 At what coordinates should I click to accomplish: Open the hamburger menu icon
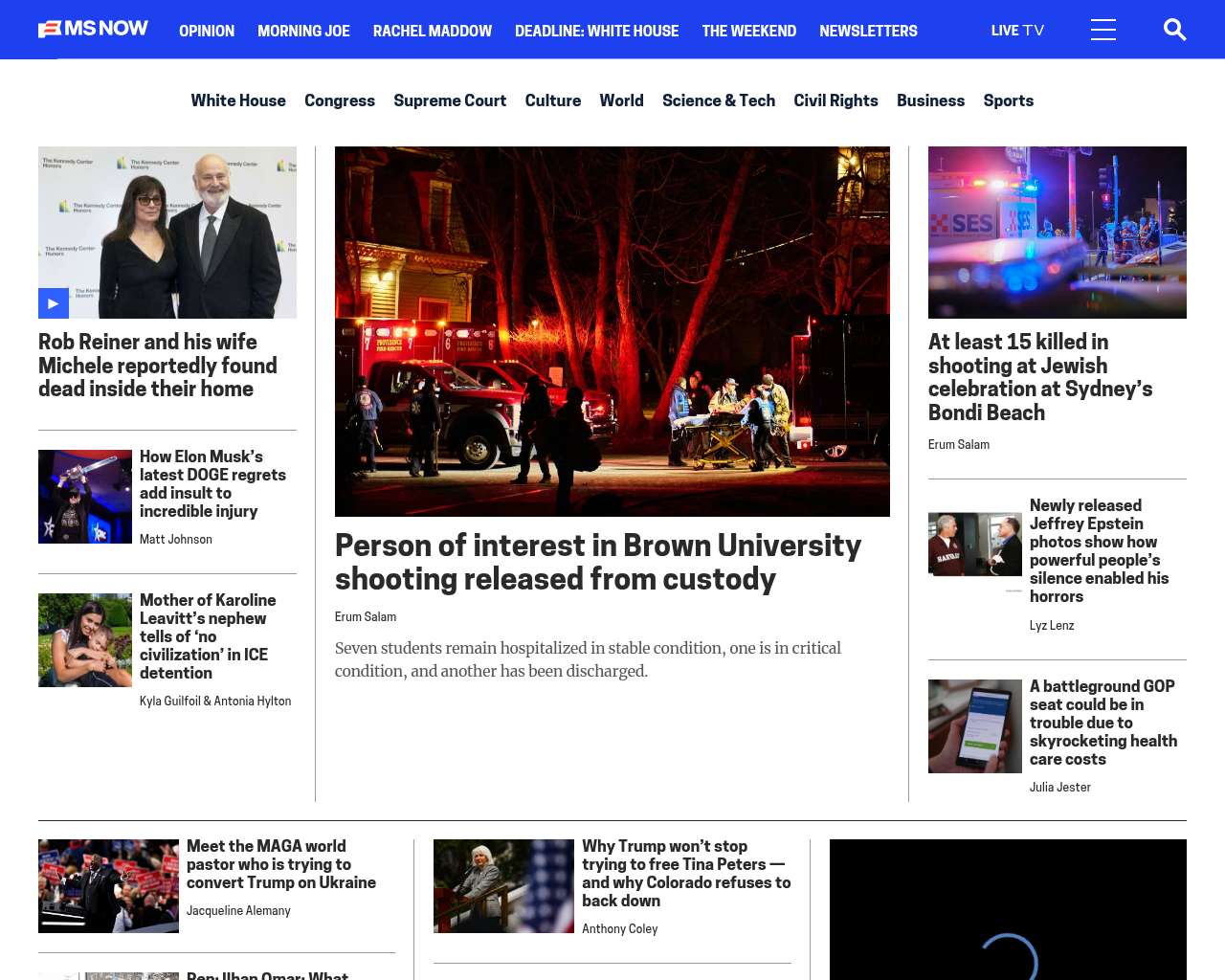tap(1102, 30)
